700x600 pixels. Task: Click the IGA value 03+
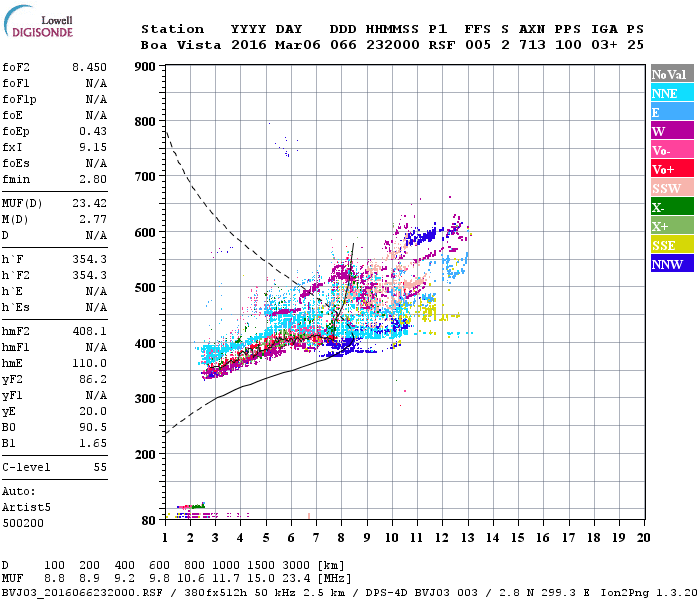(604, 45)
